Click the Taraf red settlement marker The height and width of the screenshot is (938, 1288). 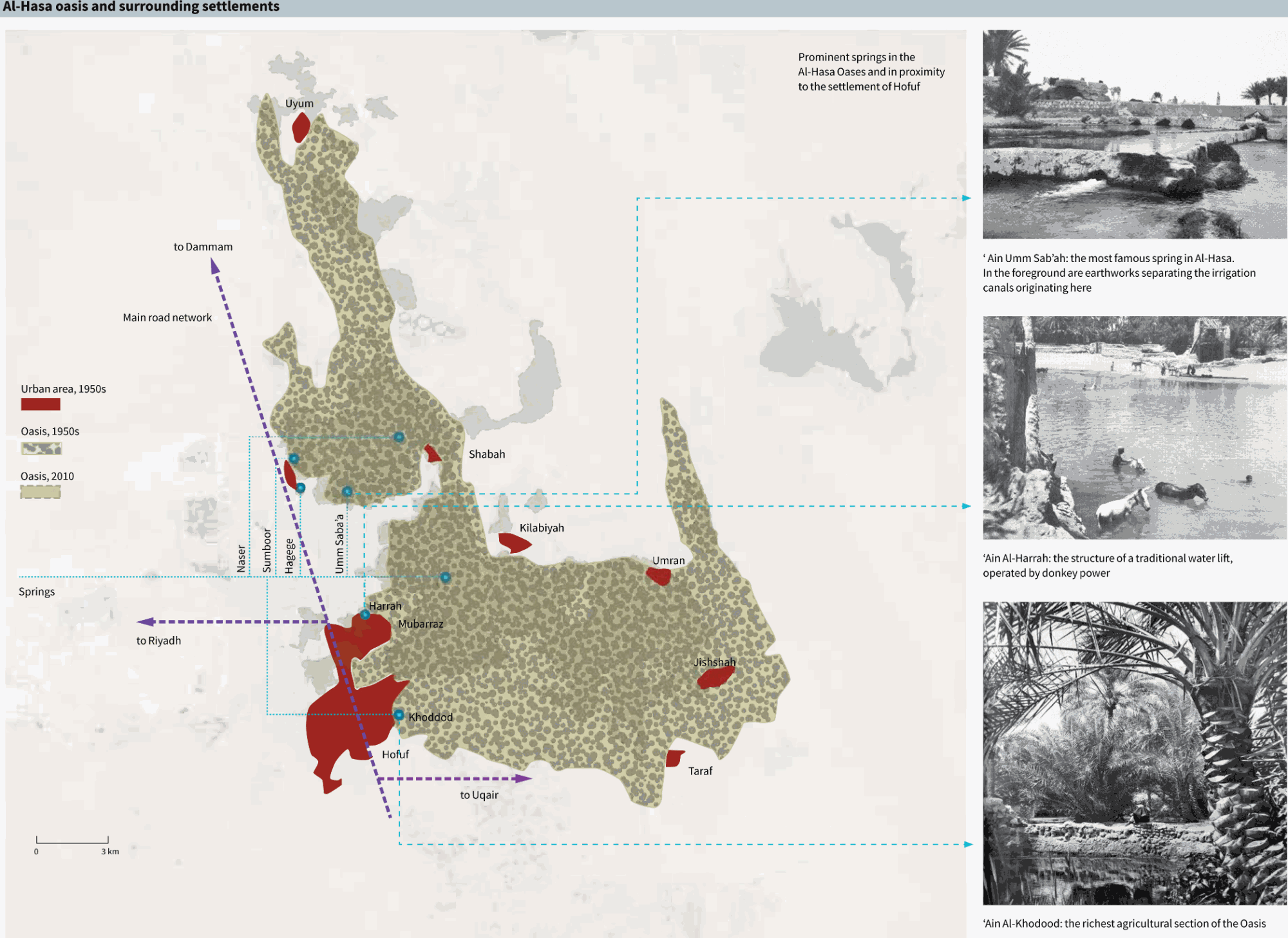pyautogui.click(x=674, y=758)
